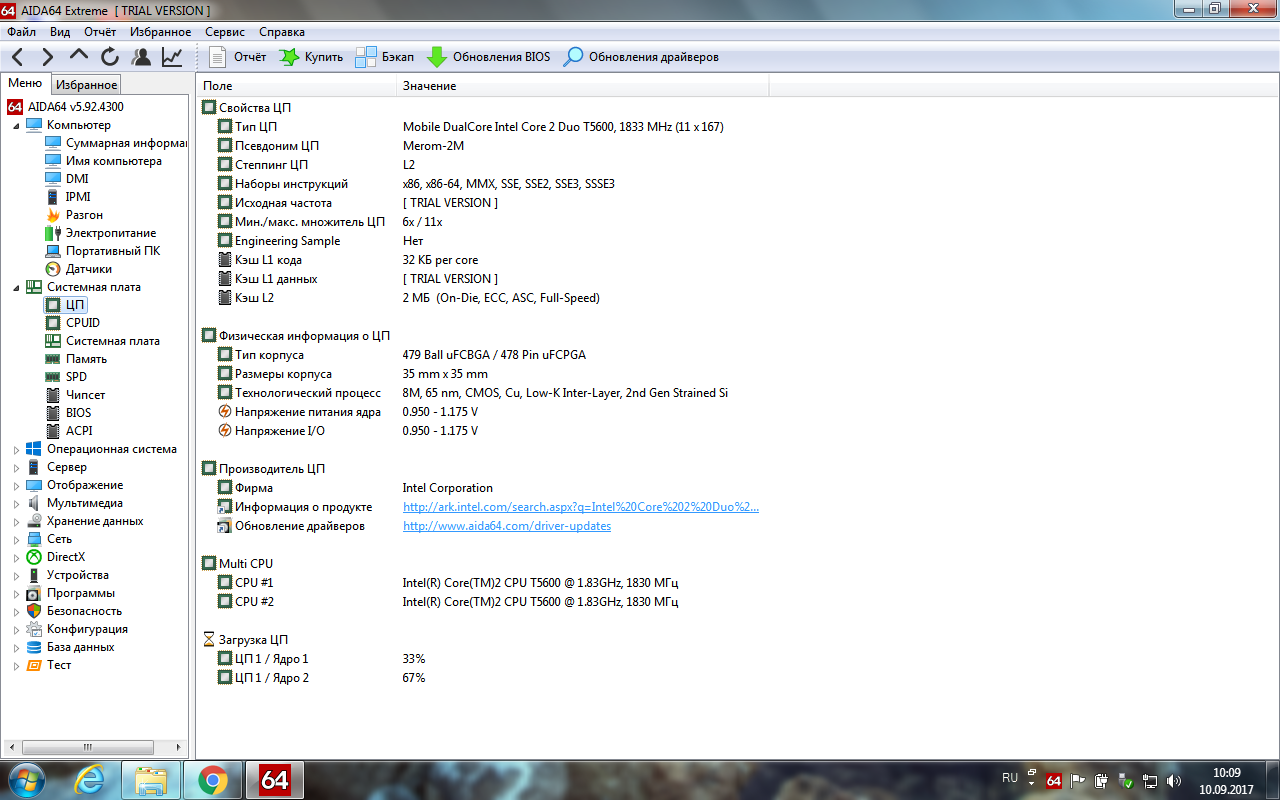Expand the Устройства tree node
Screen dimensions: 1280x800
coord(16,575)
